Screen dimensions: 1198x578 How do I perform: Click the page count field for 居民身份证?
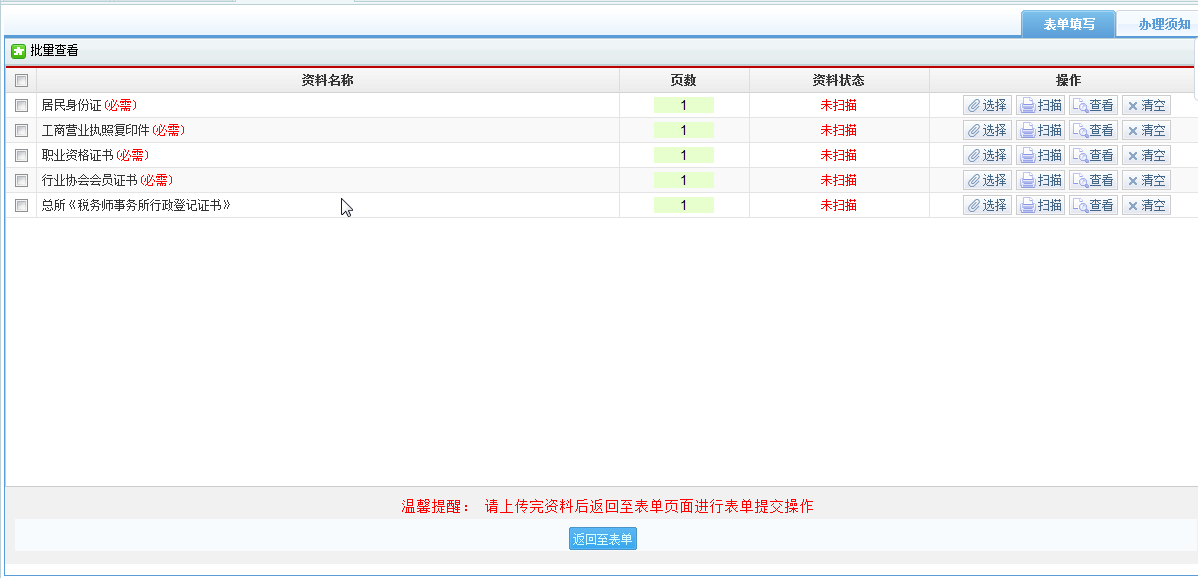coord(684,105)
